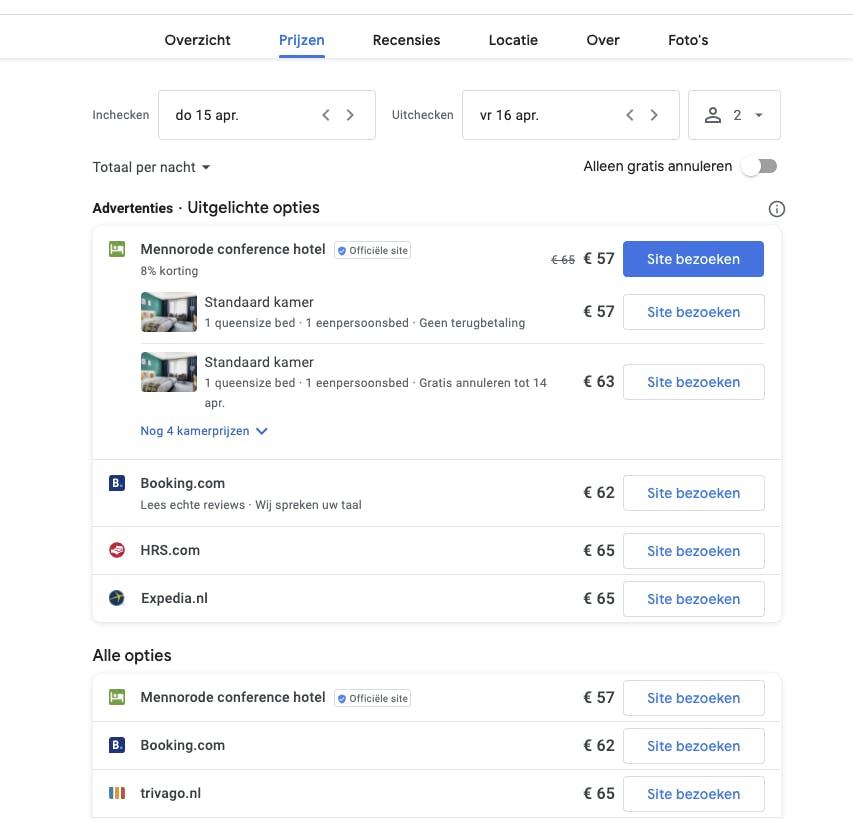Viewport: 853px width, 819px height.
Task: Open the info icon beside Uitgelichte opties
Action: [x=776, y=209]
